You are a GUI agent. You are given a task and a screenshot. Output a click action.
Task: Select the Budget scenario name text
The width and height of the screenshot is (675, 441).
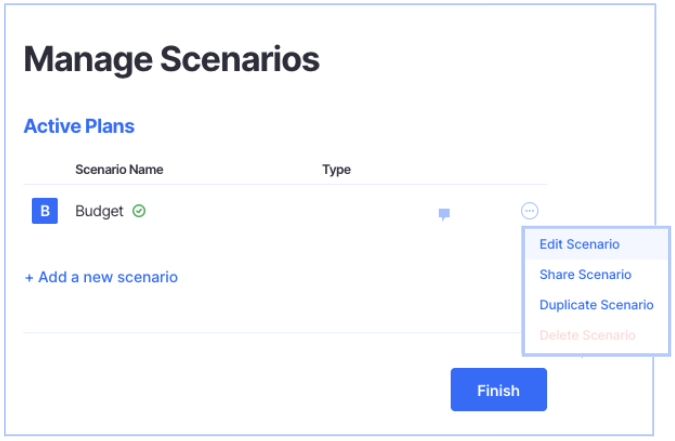click(x=99, y=211)
